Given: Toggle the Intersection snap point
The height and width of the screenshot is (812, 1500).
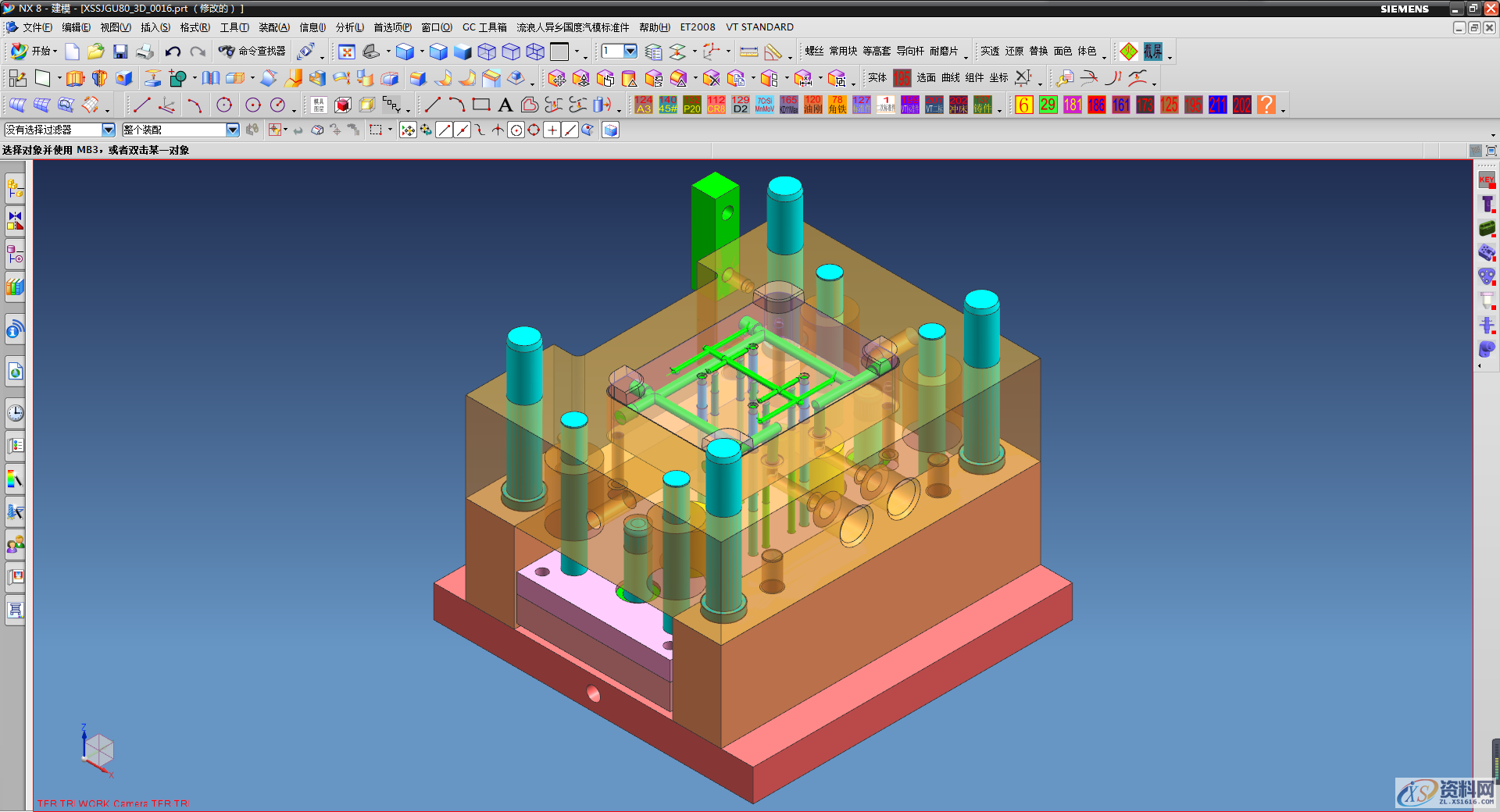Looking at the screenshot, I should pos(498,130).
